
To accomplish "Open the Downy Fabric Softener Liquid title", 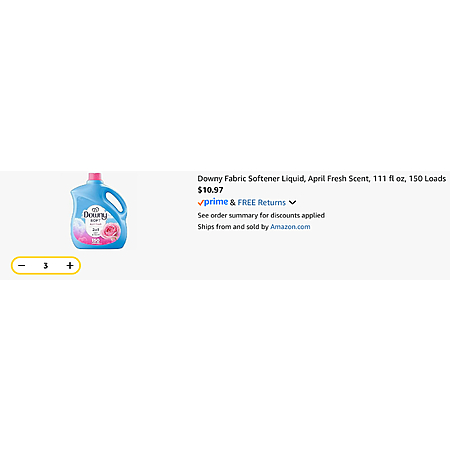I will (x=321, y=179).
